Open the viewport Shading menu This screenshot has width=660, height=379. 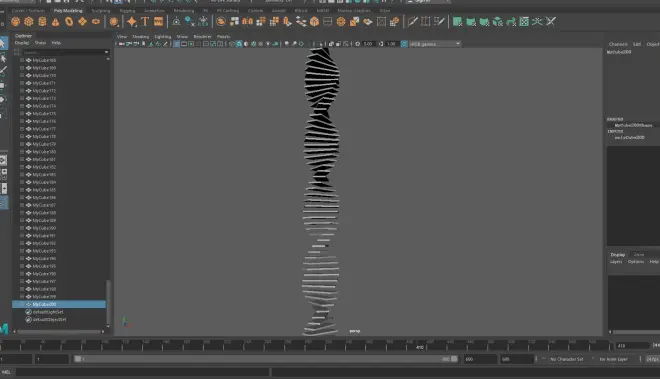click(141, 37)
